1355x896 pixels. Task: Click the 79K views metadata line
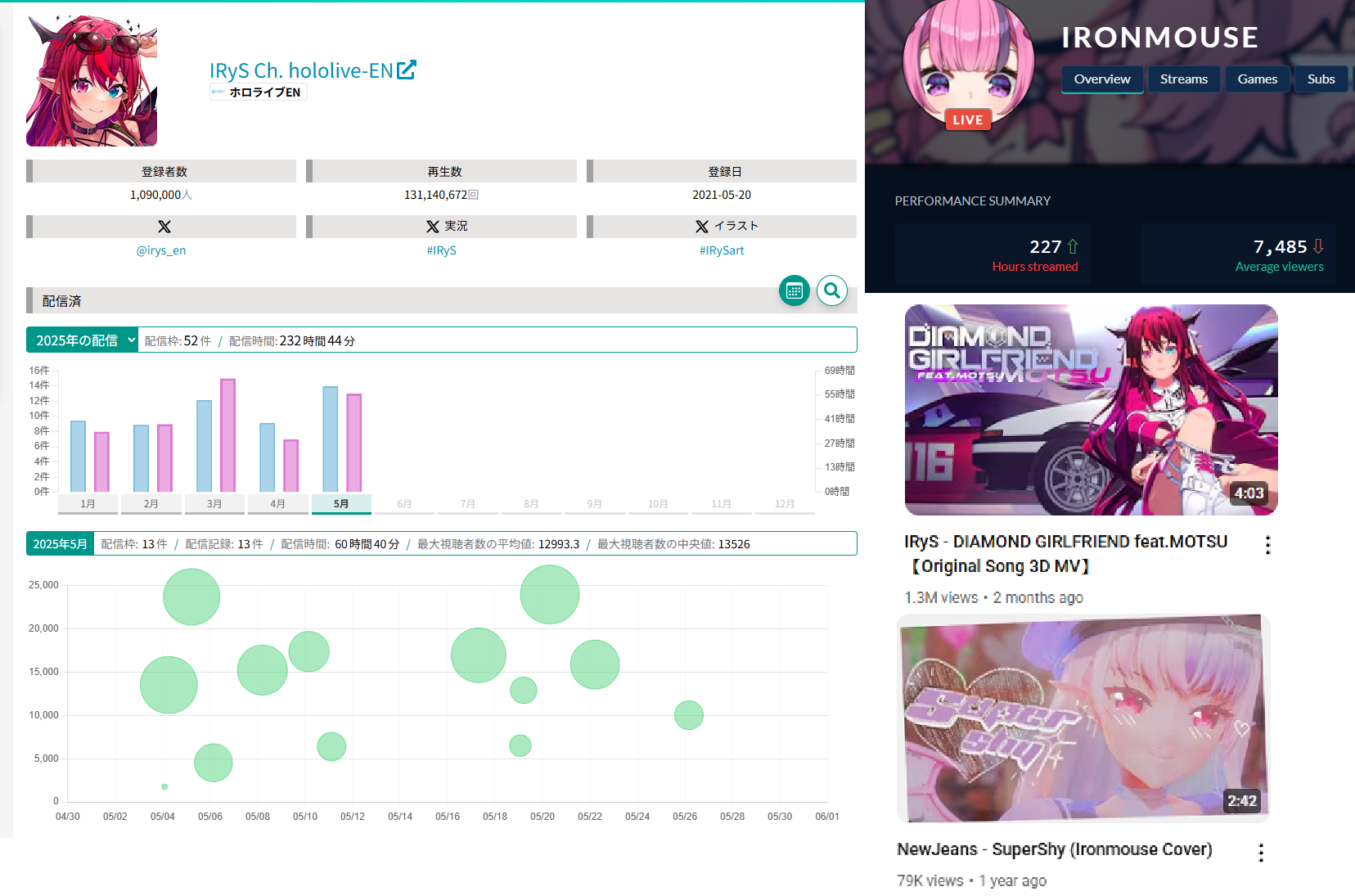coord(972,881)
